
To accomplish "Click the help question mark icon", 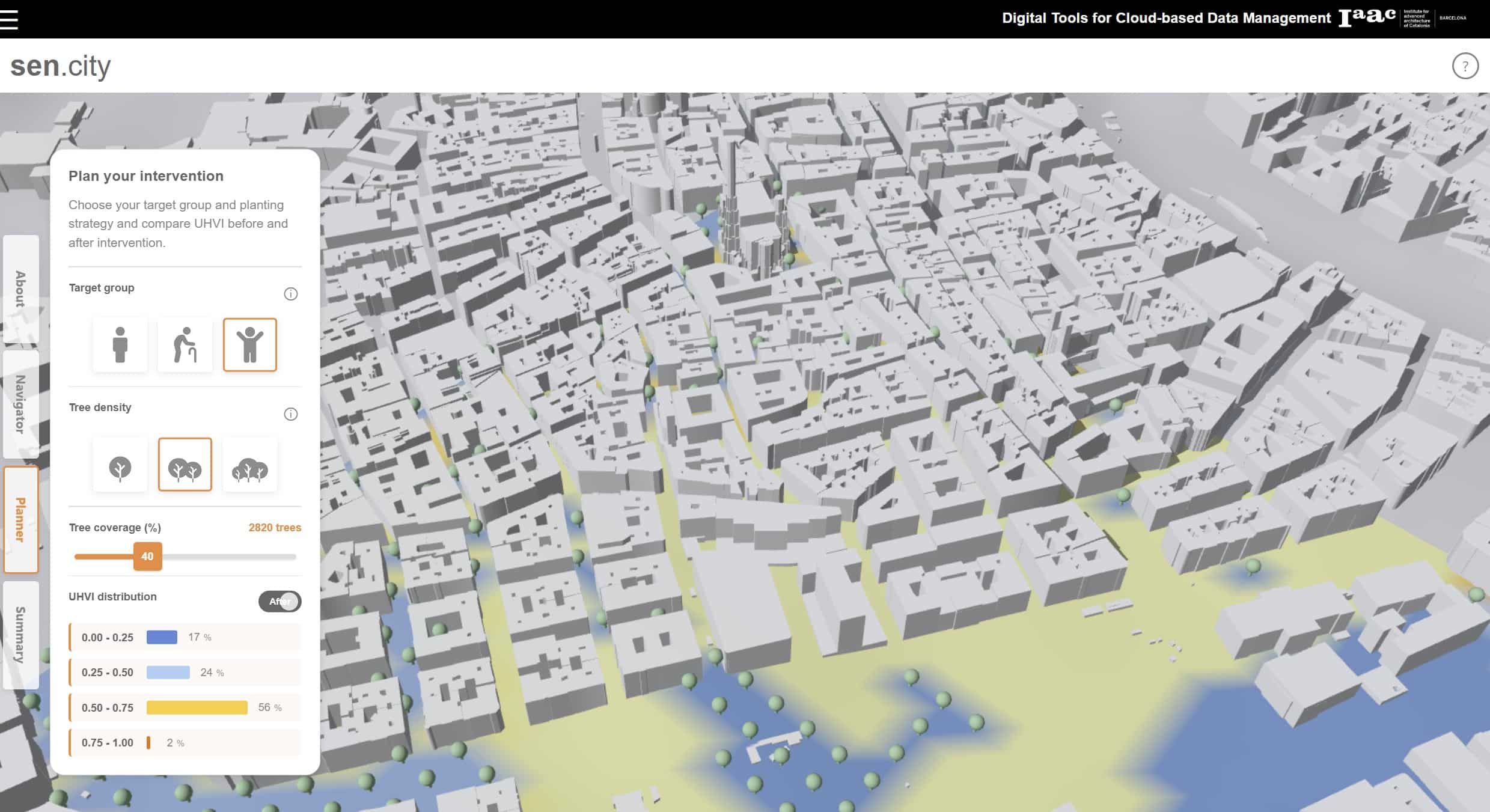I will tap(1465, 66).
